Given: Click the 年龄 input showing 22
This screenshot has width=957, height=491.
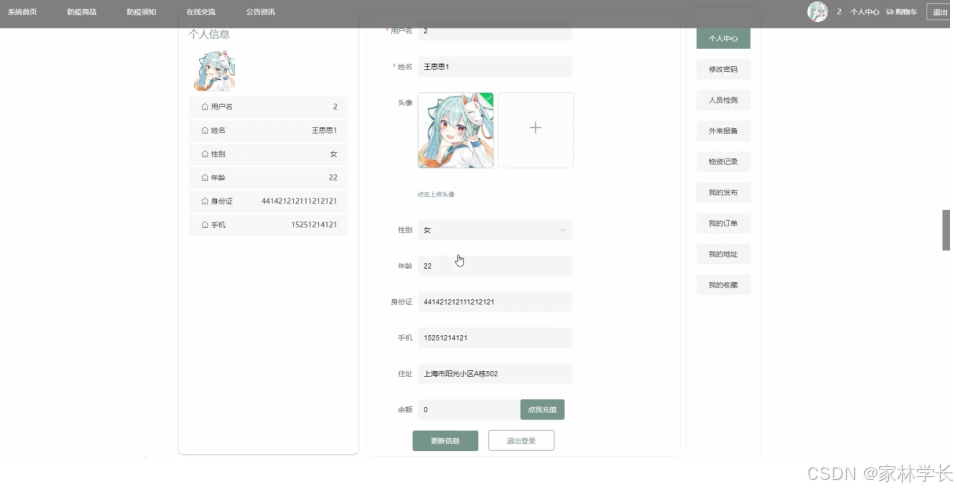Looking at the screenshot, I should [x=494, y=266].
